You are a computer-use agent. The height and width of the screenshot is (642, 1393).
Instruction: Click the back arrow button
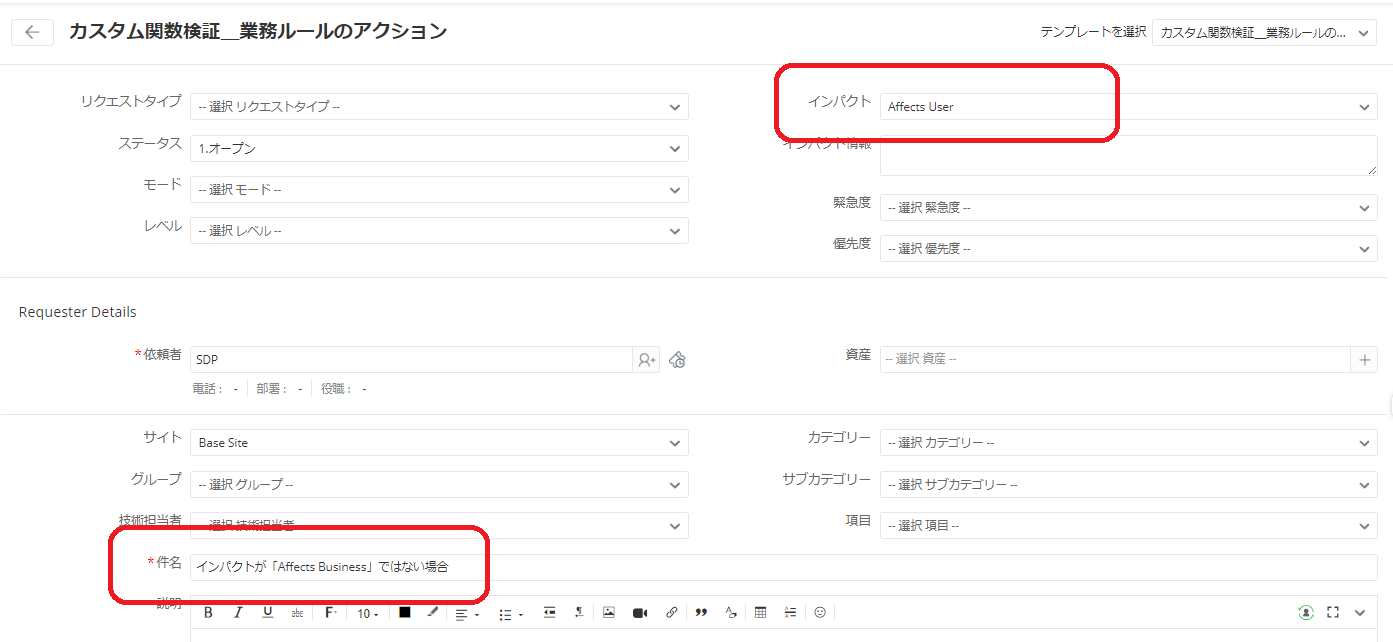pos(32,32)
